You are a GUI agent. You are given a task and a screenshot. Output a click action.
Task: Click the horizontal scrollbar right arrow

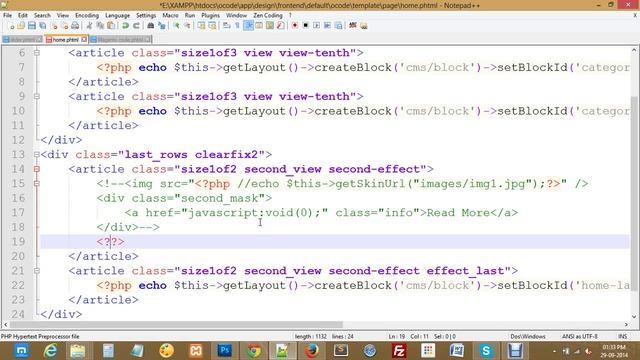(626, 325)
